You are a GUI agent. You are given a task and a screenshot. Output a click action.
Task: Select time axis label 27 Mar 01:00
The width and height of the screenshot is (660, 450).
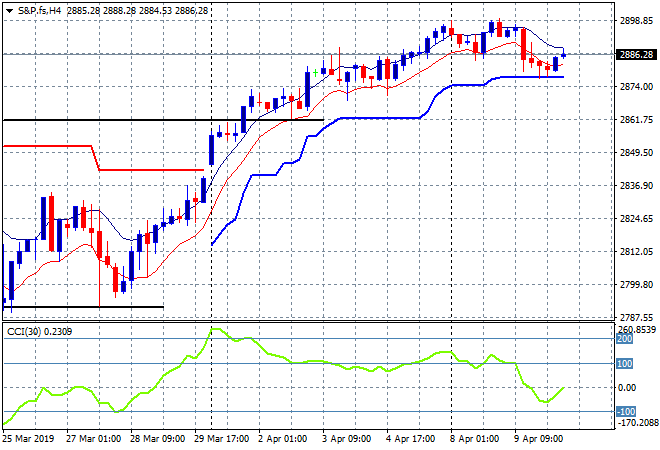tap(93, 439)
